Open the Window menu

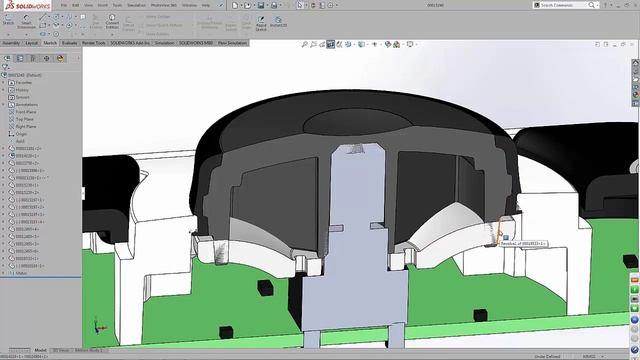pyautogui.click(x=189, y=5)
